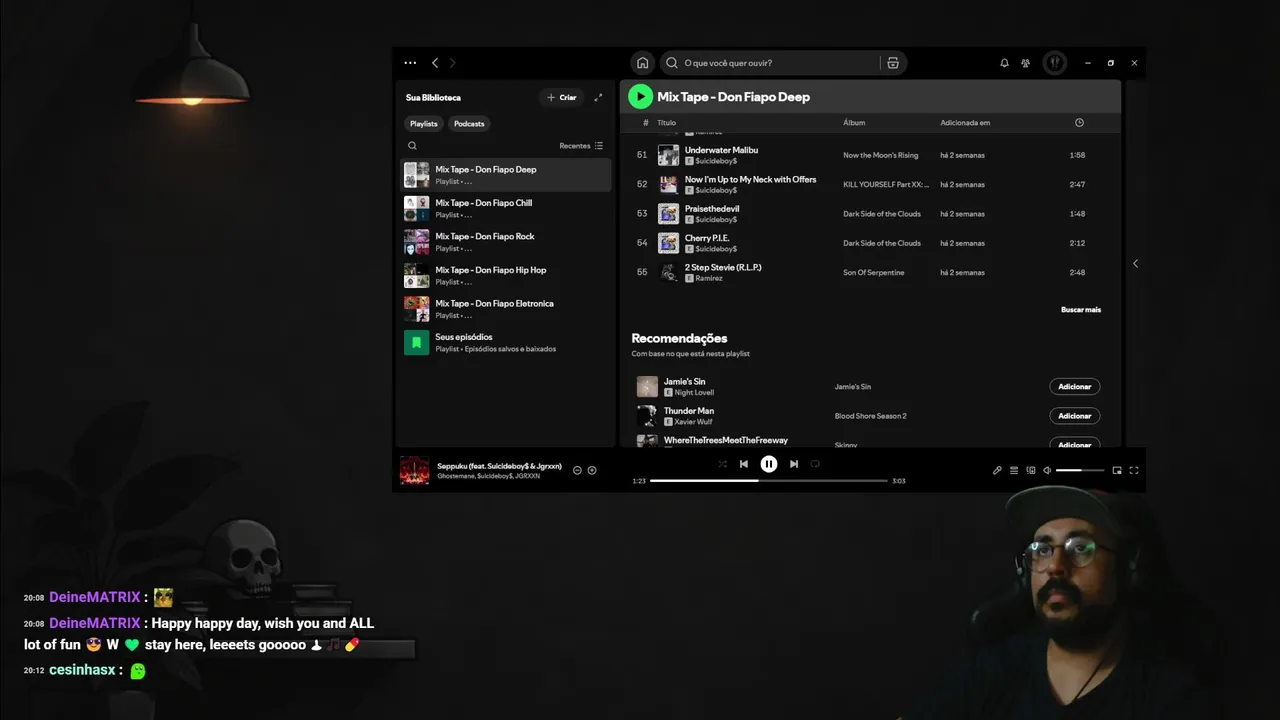Image resolution: width=1280 pixels, height=720 pixels.
Task: Sort by the Álbum column header
Action: pos(854,123)
